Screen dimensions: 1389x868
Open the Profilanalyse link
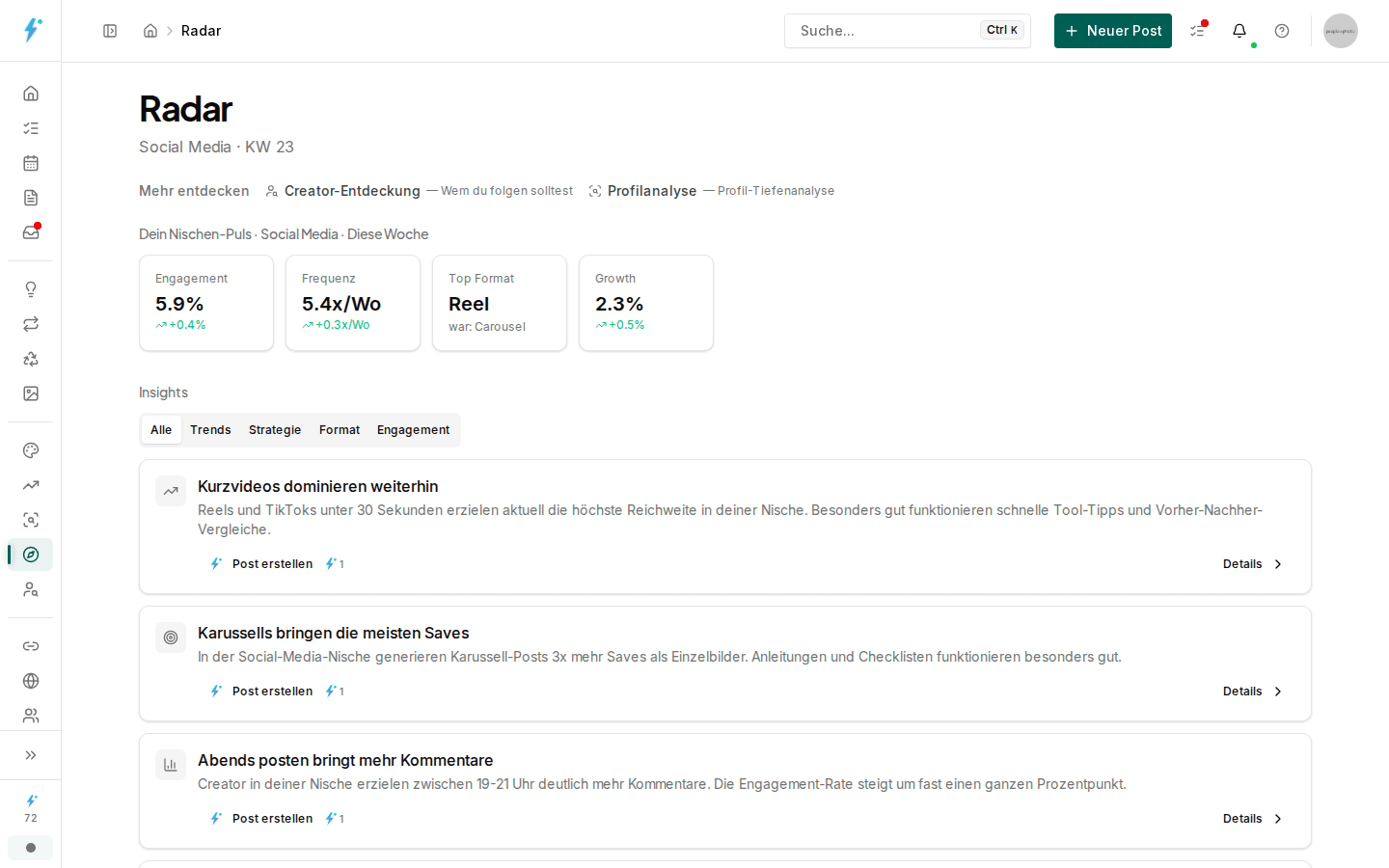pos(652,191)
